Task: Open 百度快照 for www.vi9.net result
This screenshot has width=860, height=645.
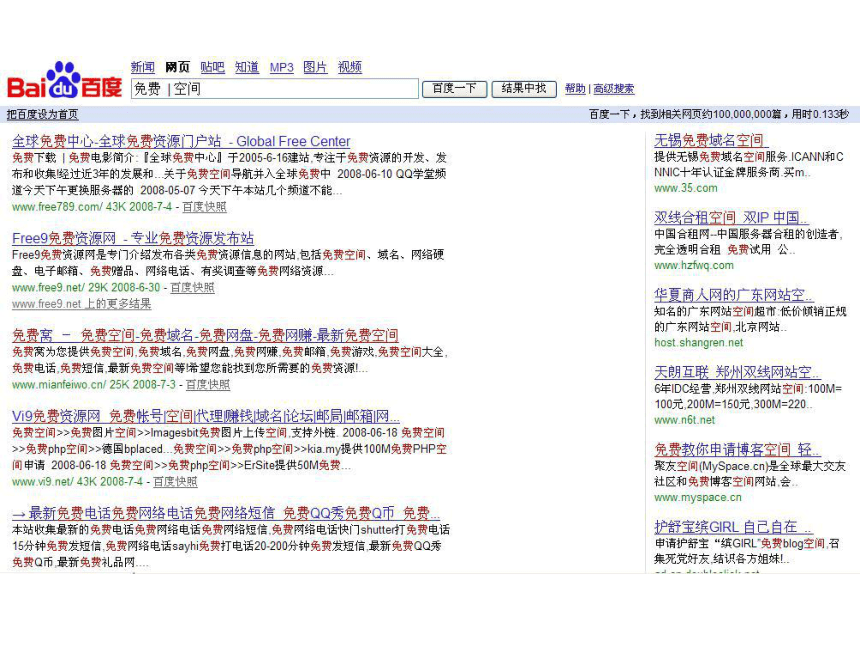Action: coord(175,482)
